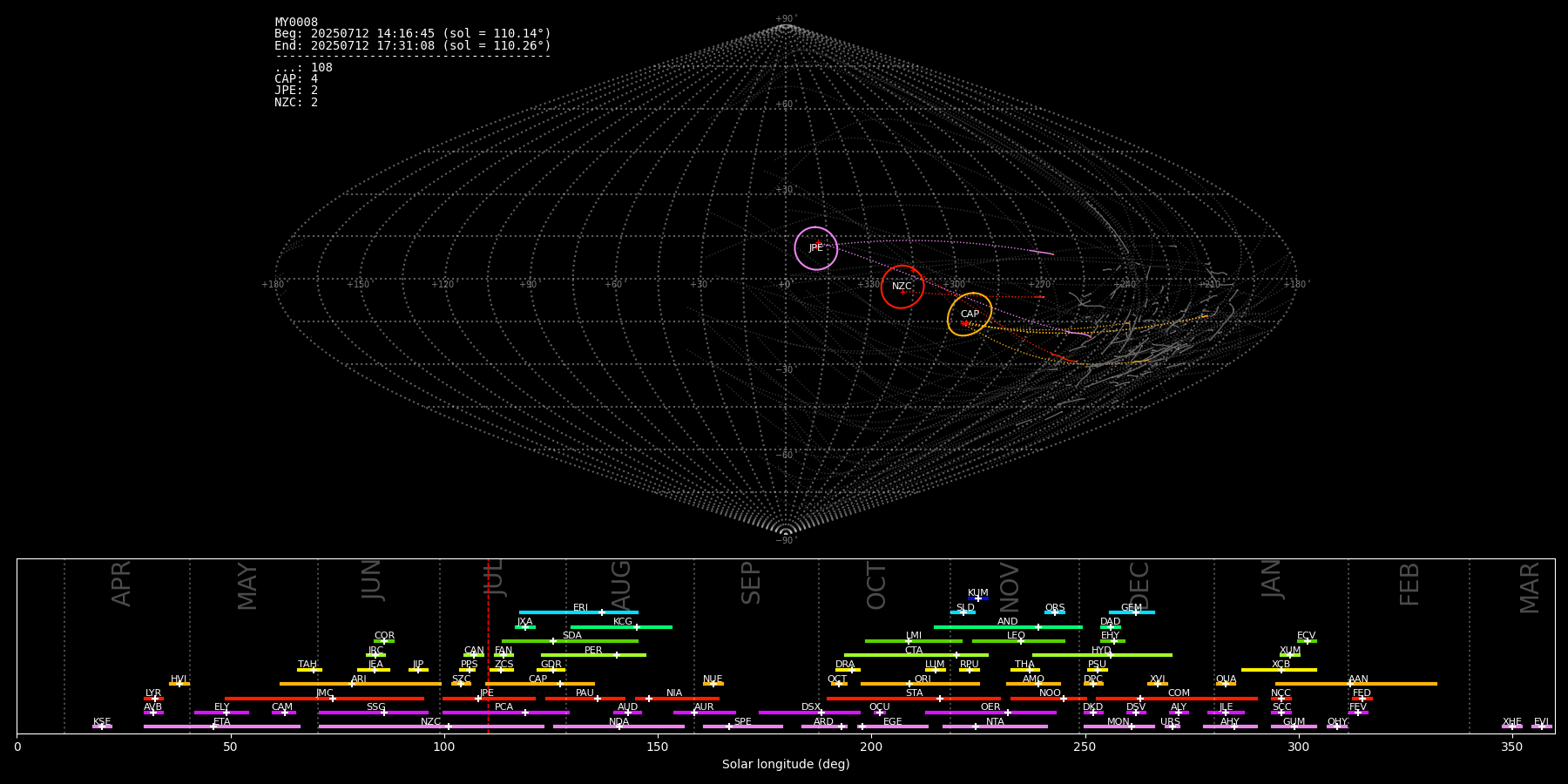Screen dimensions: 1568x784
Task: Click the DEC month label in timeline
Action: (1139, 585)
